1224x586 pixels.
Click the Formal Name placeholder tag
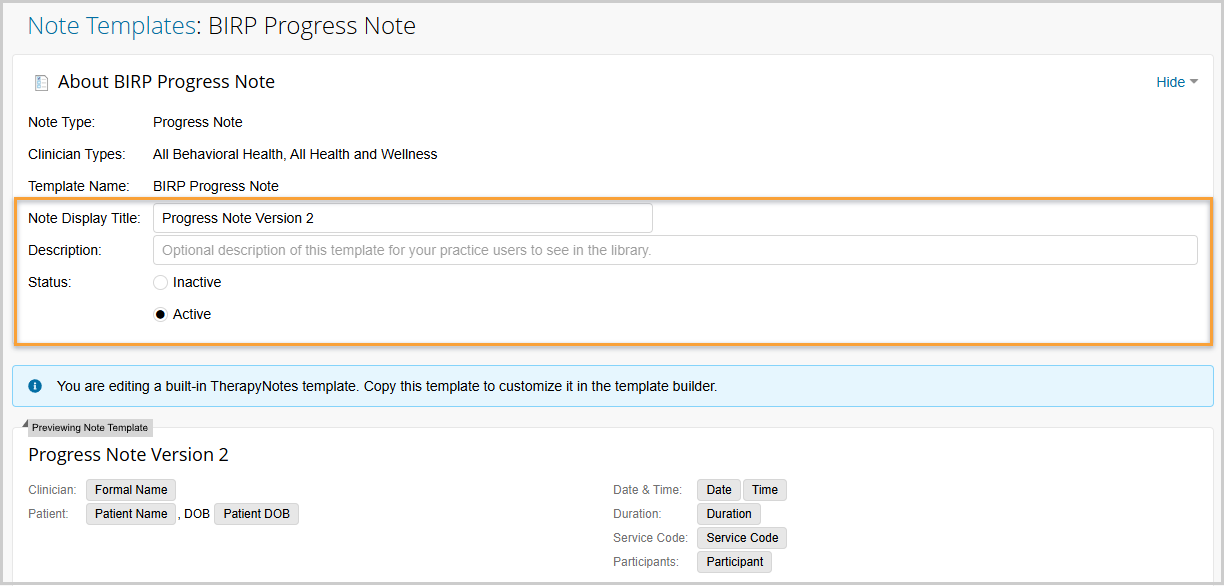tap(131, 490)
